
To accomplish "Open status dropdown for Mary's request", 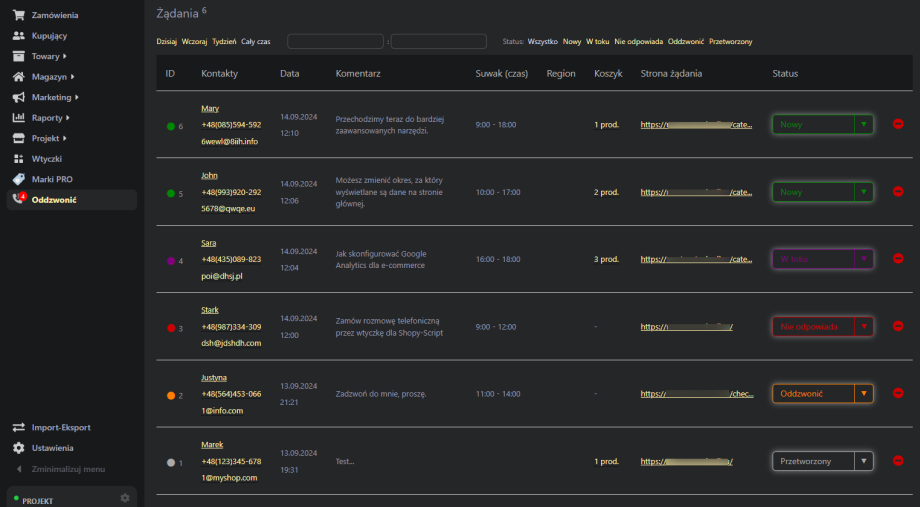I will pyautogui.click(x=823, y=124).
